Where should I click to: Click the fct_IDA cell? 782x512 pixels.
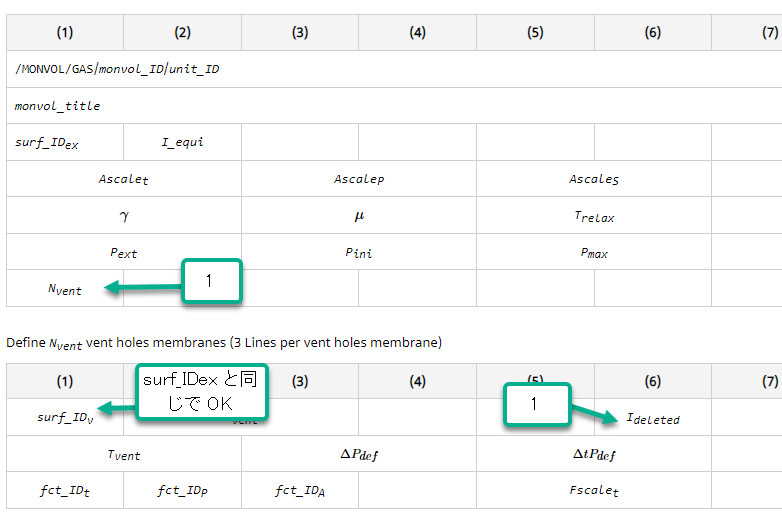tap(300, 491)
